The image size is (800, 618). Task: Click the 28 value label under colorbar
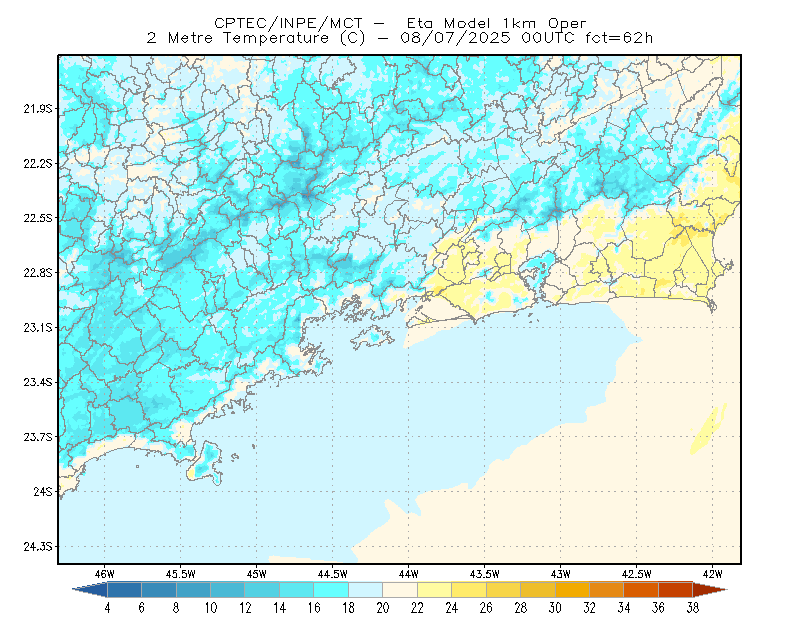pyautogui.click(x=520, y=608)
